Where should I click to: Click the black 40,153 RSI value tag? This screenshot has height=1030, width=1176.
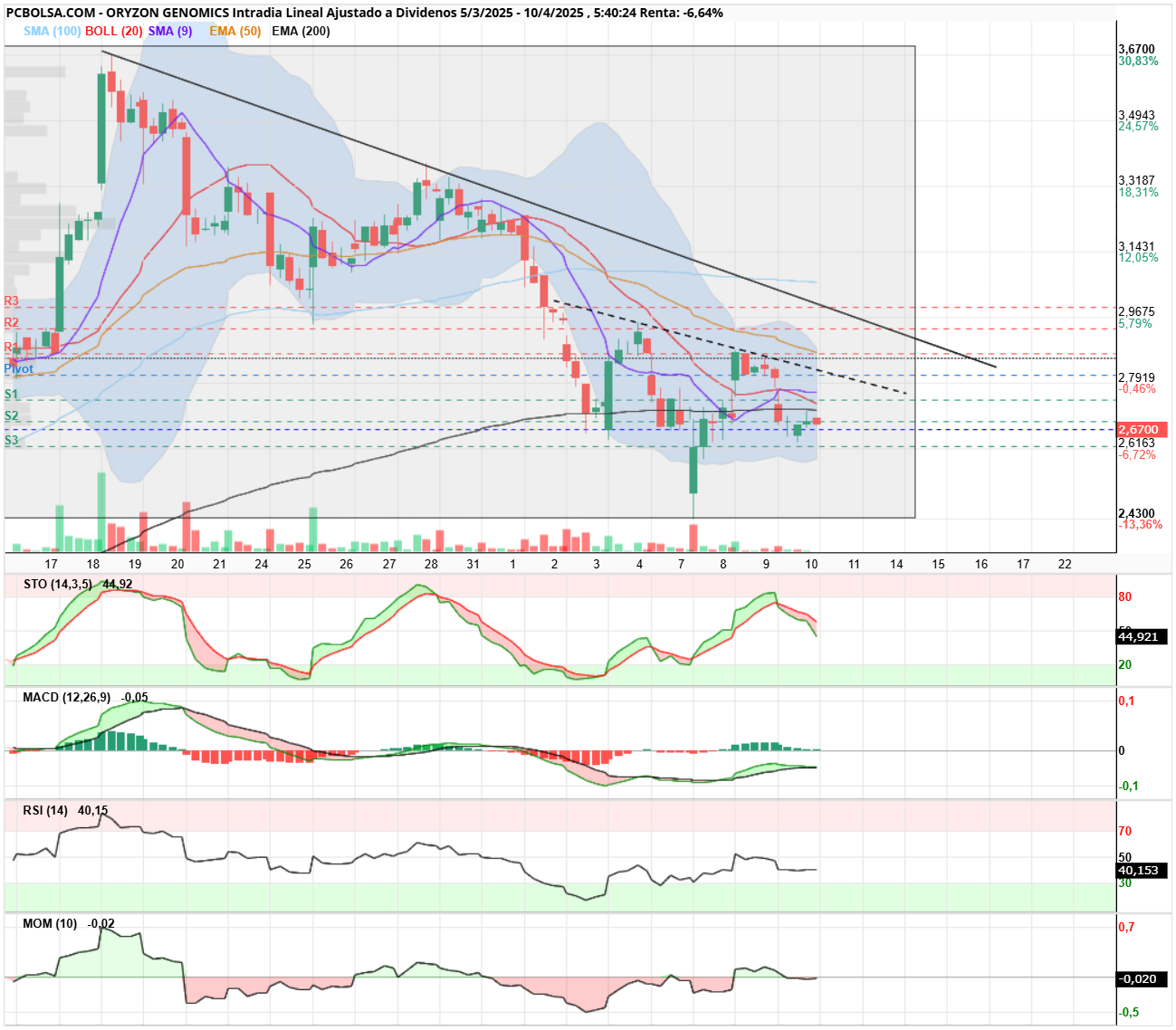pyautogui.click(x=1142, y=871)
